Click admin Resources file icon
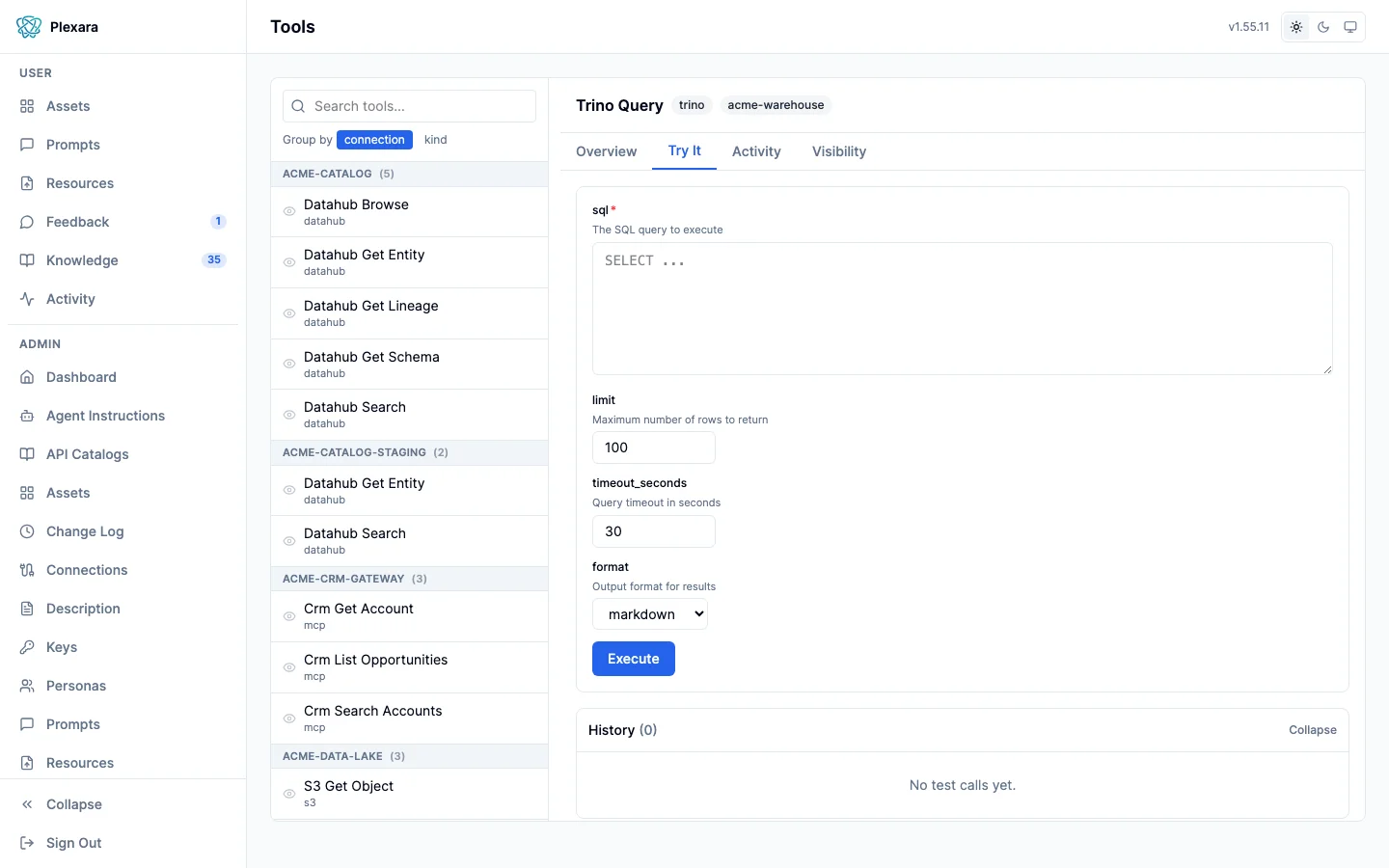Viewport: 1389px width, 868px height. [x=27, y=763]
